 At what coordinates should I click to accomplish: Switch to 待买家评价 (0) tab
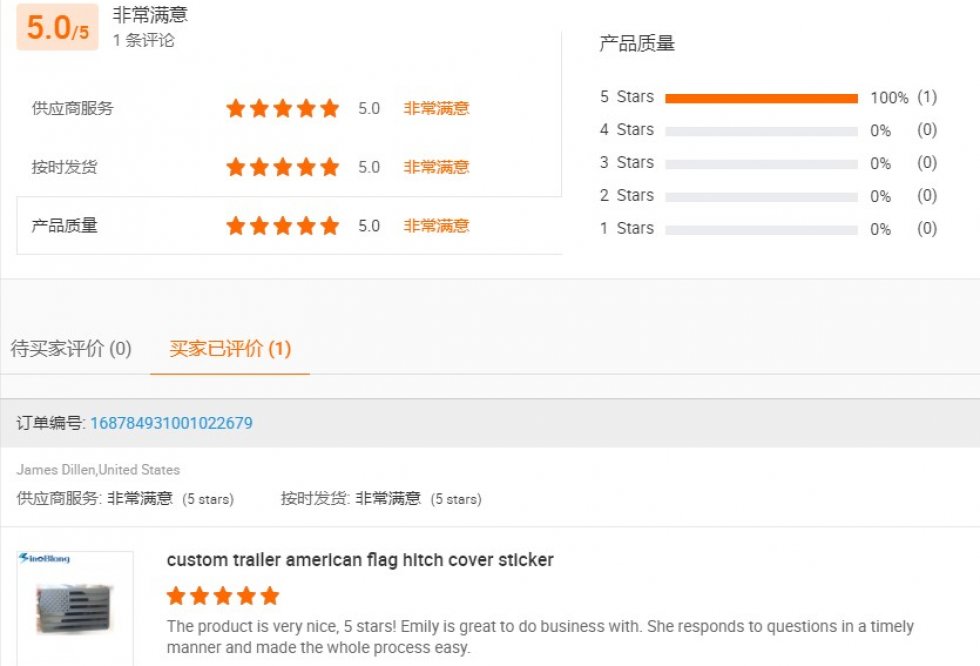click(x=71, y=349)
